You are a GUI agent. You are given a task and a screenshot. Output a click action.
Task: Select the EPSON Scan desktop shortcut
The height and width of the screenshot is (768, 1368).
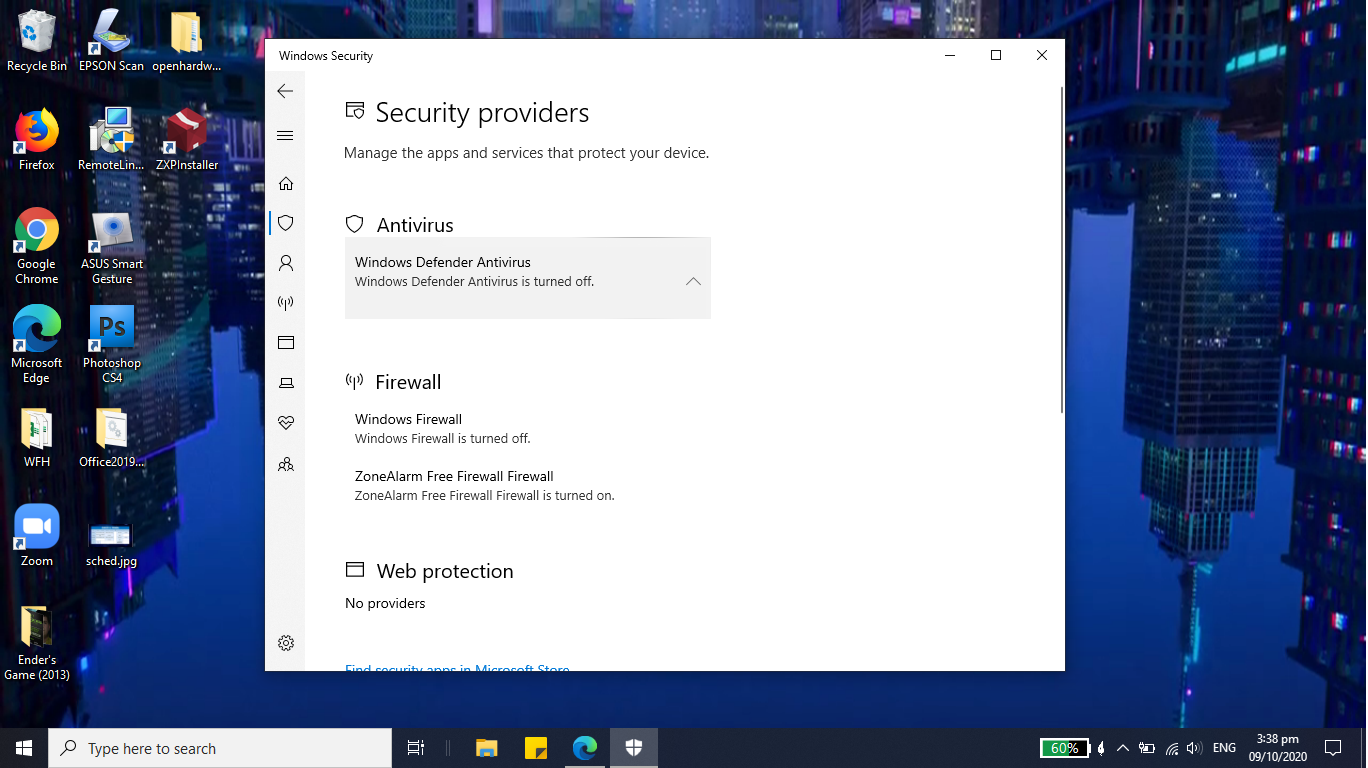[112, 41]
